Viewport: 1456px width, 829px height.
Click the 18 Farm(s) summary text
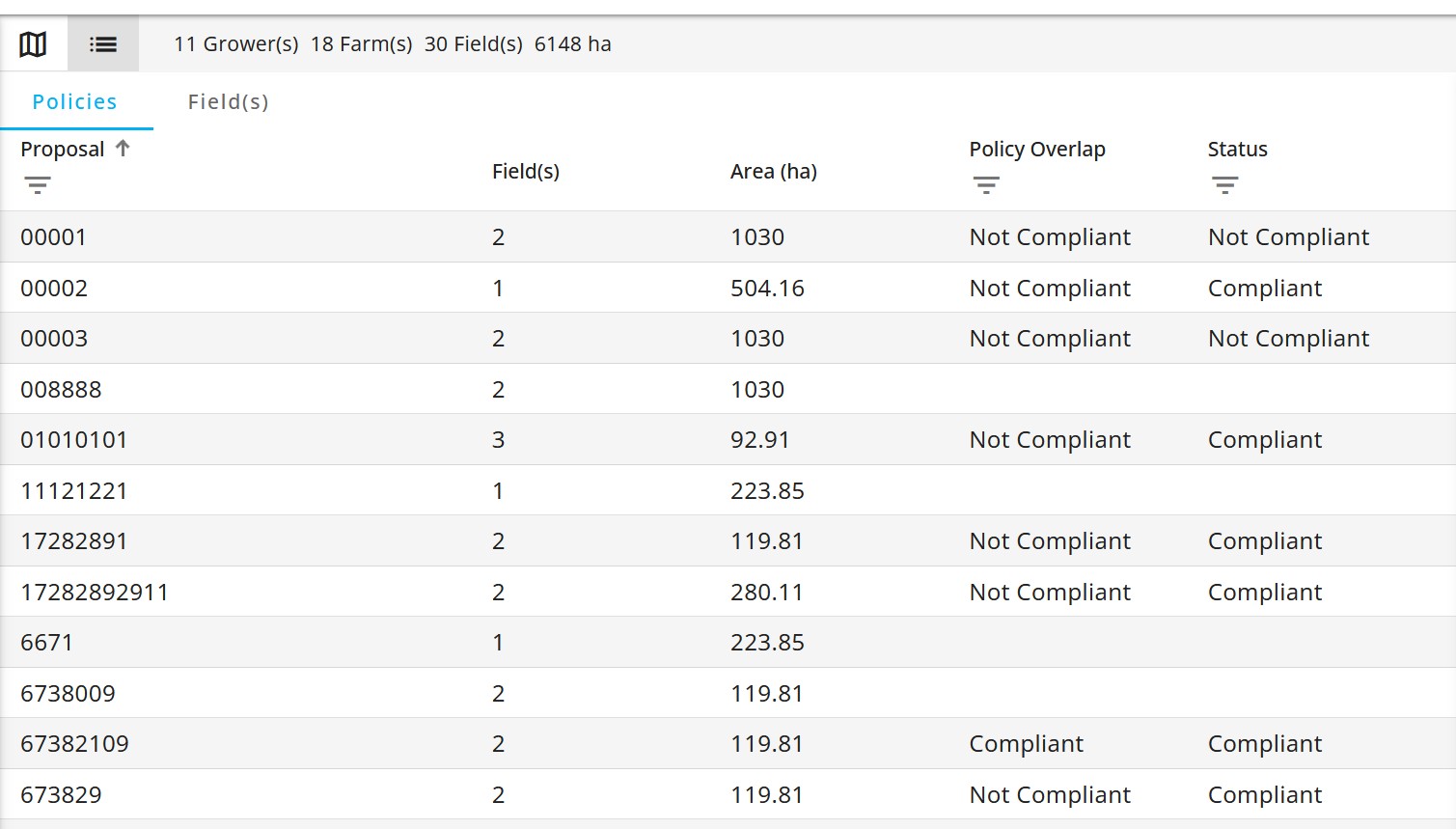pos(361,43)
